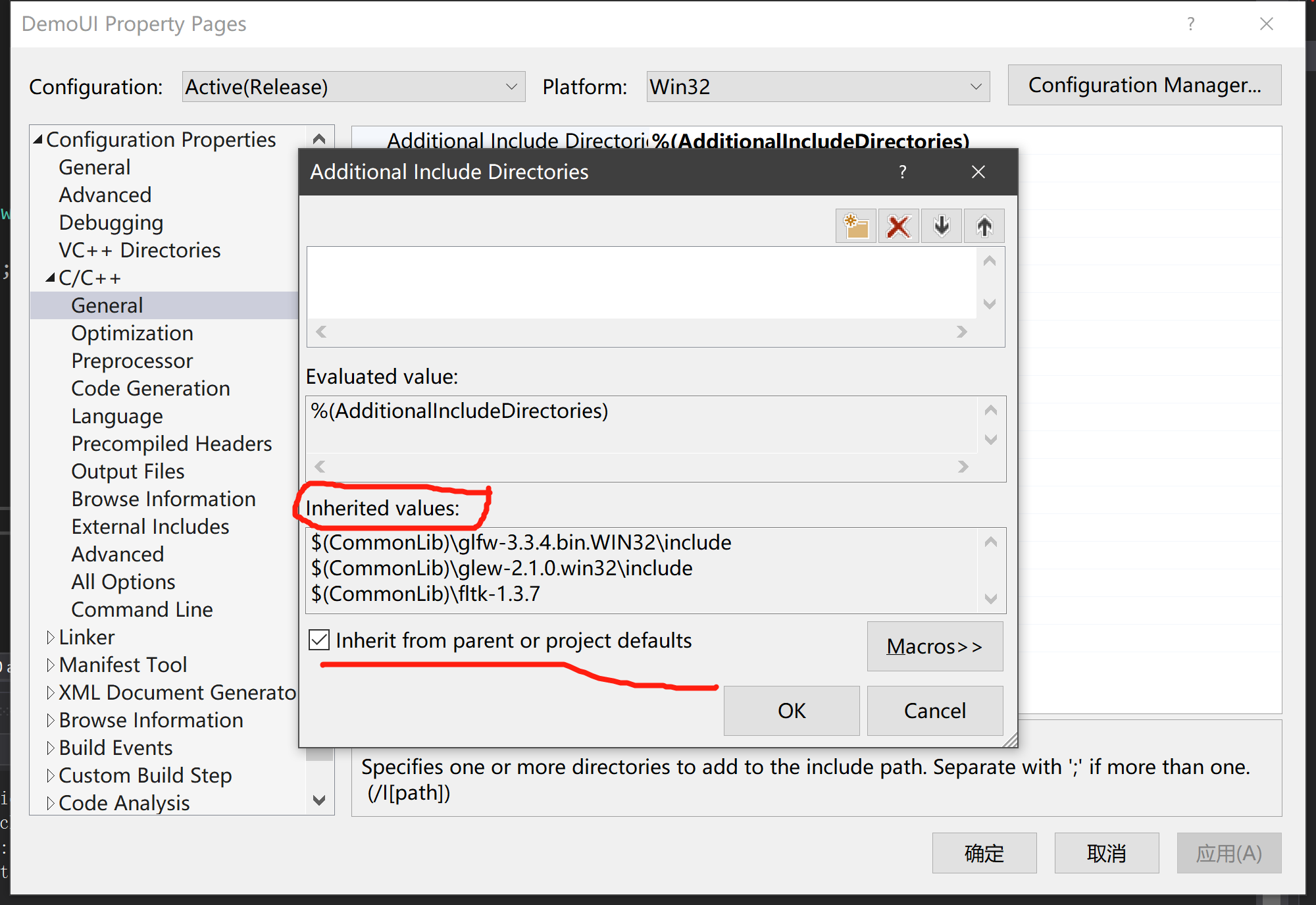Click the red X Delete Line icon
Screen dimensions: 1316x905
tap(898, 226)
